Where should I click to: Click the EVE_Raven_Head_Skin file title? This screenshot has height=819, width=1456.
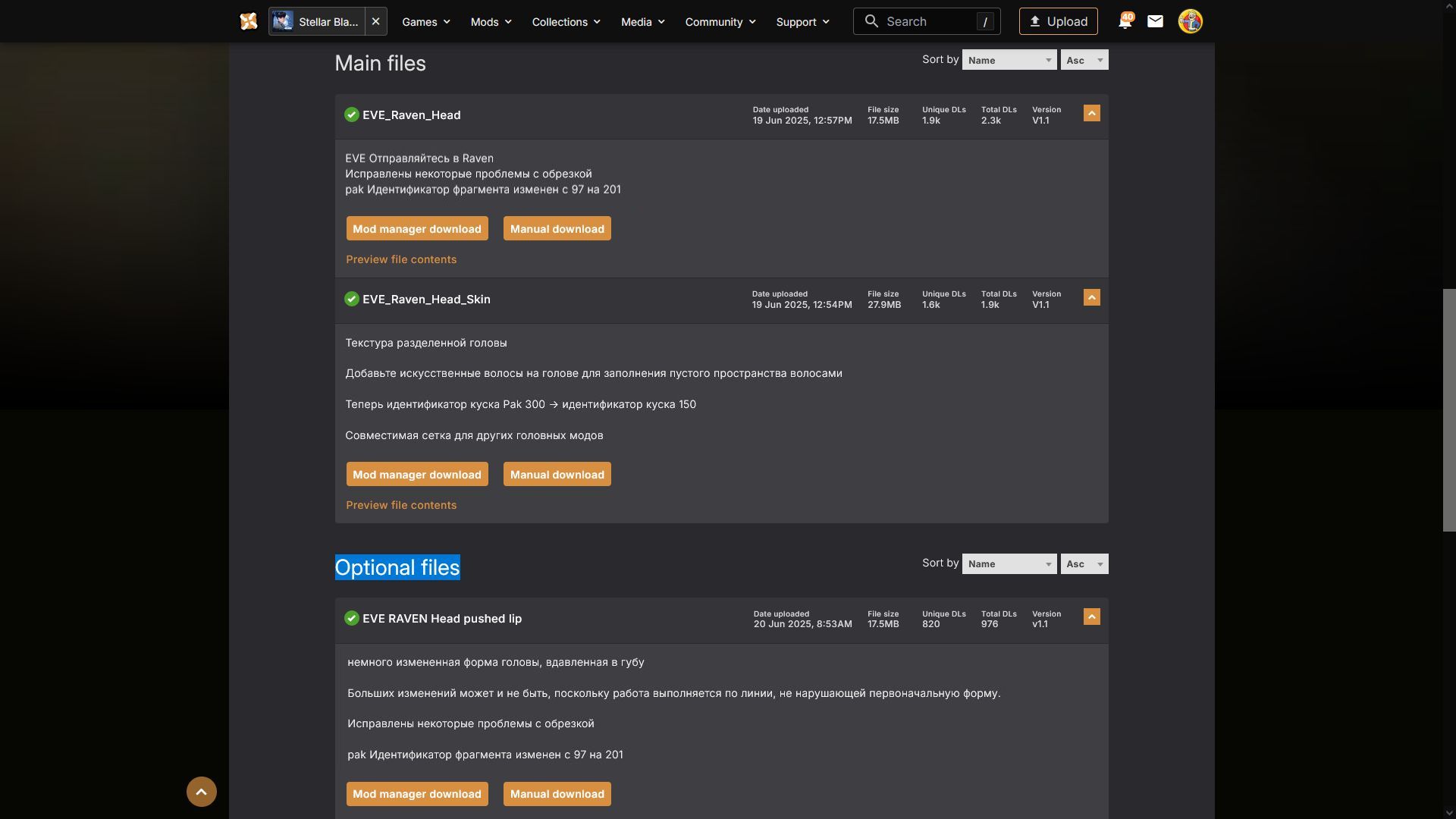click(x=426, y=299)
